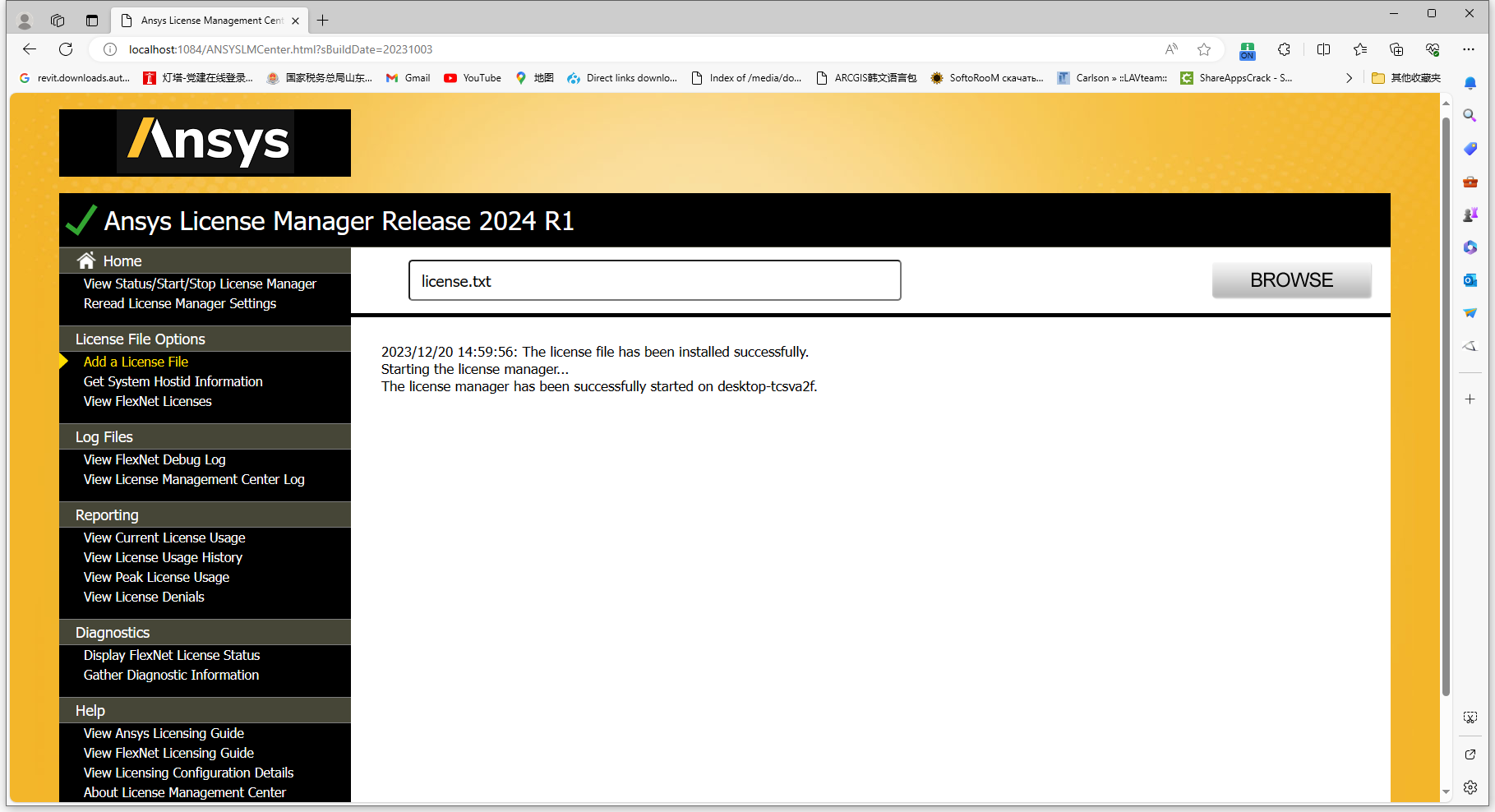The image size is (1495, 812).
Task: Open View Status/Start/Stop License Manager
Action: click(x=200, y=284)
